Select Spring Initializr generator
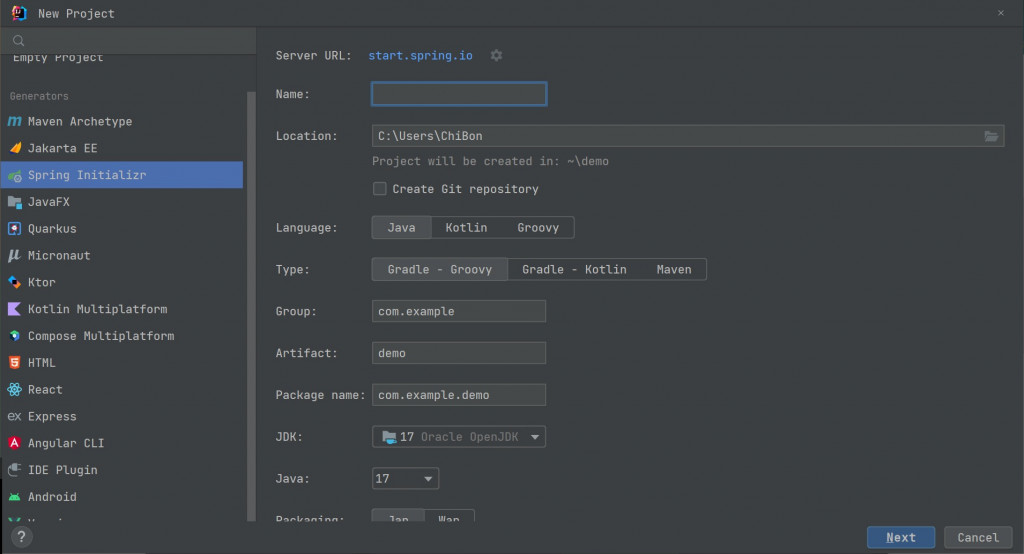The width and height of the screenshot is (1024, 554). click(x=122, y=175)
